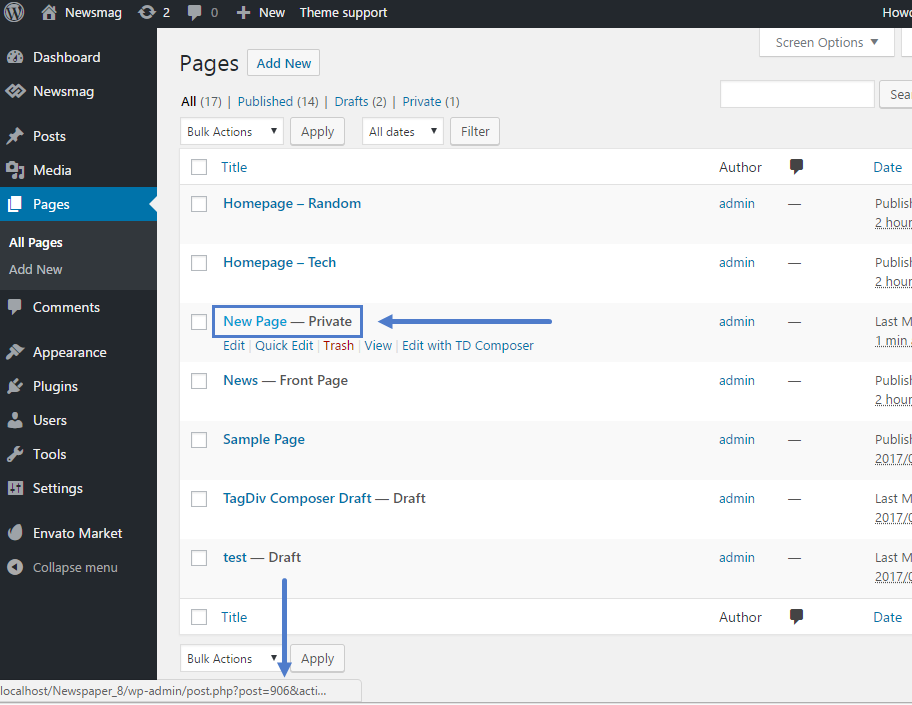
Task: Focus the pages search input field
Action: 797,94
